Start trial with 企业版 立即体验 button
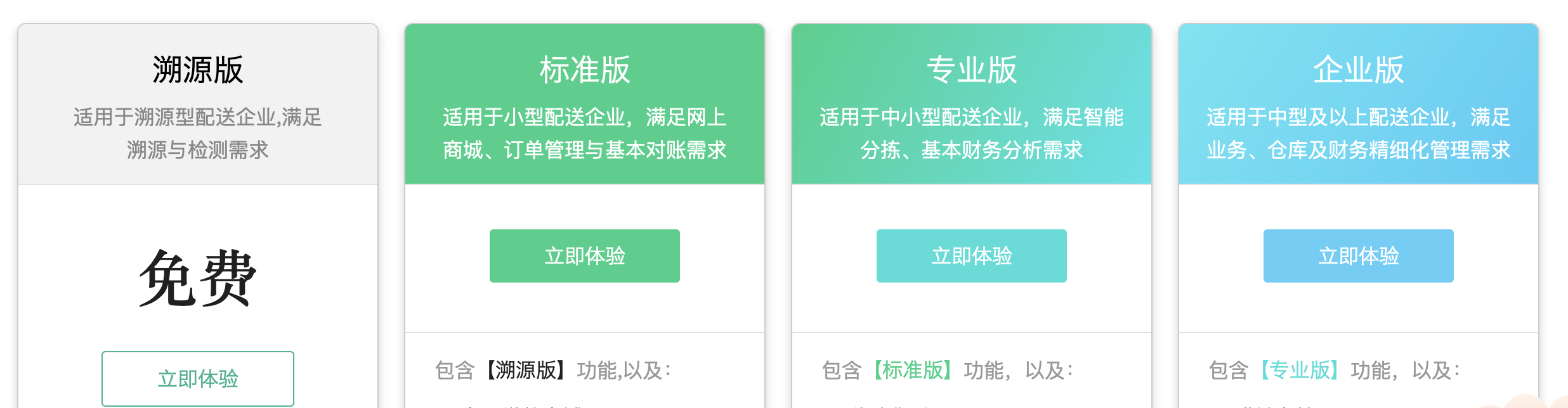 click(1358, 256)
